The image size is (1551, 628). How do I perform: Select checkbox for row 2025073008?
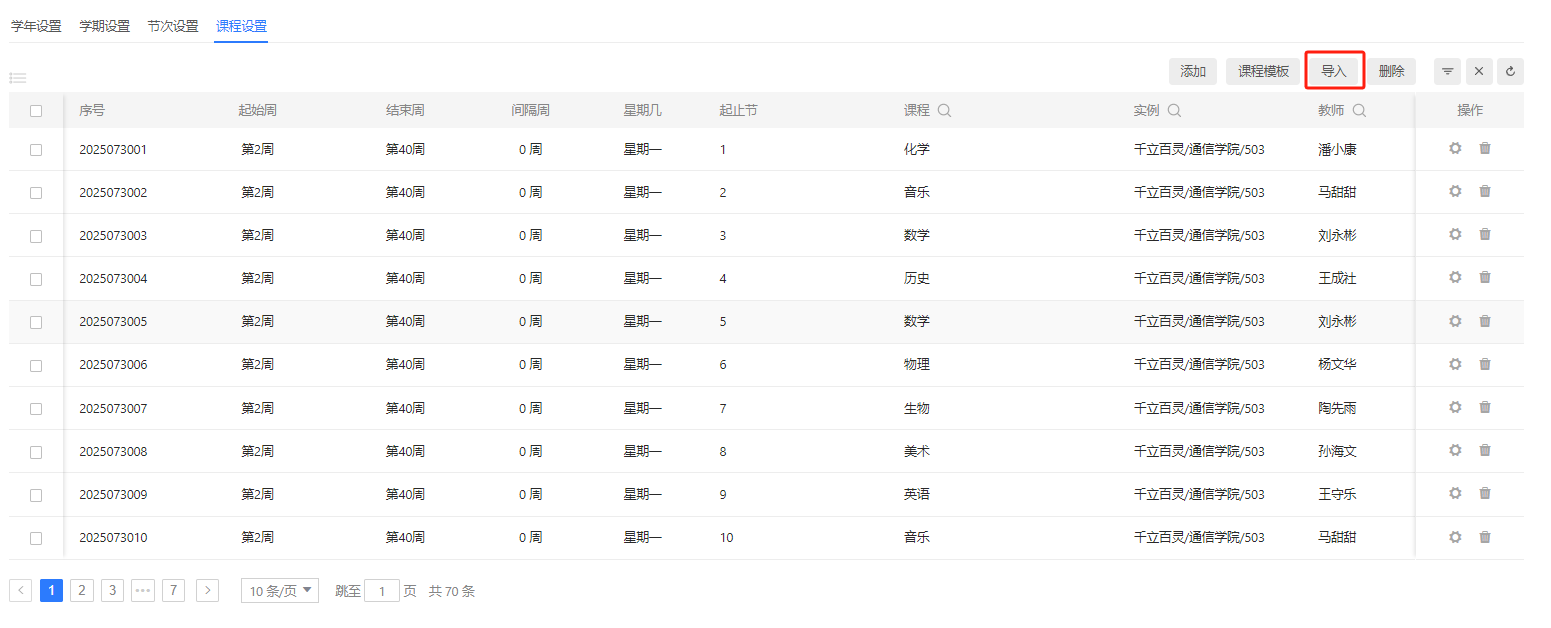pos(36,452)
